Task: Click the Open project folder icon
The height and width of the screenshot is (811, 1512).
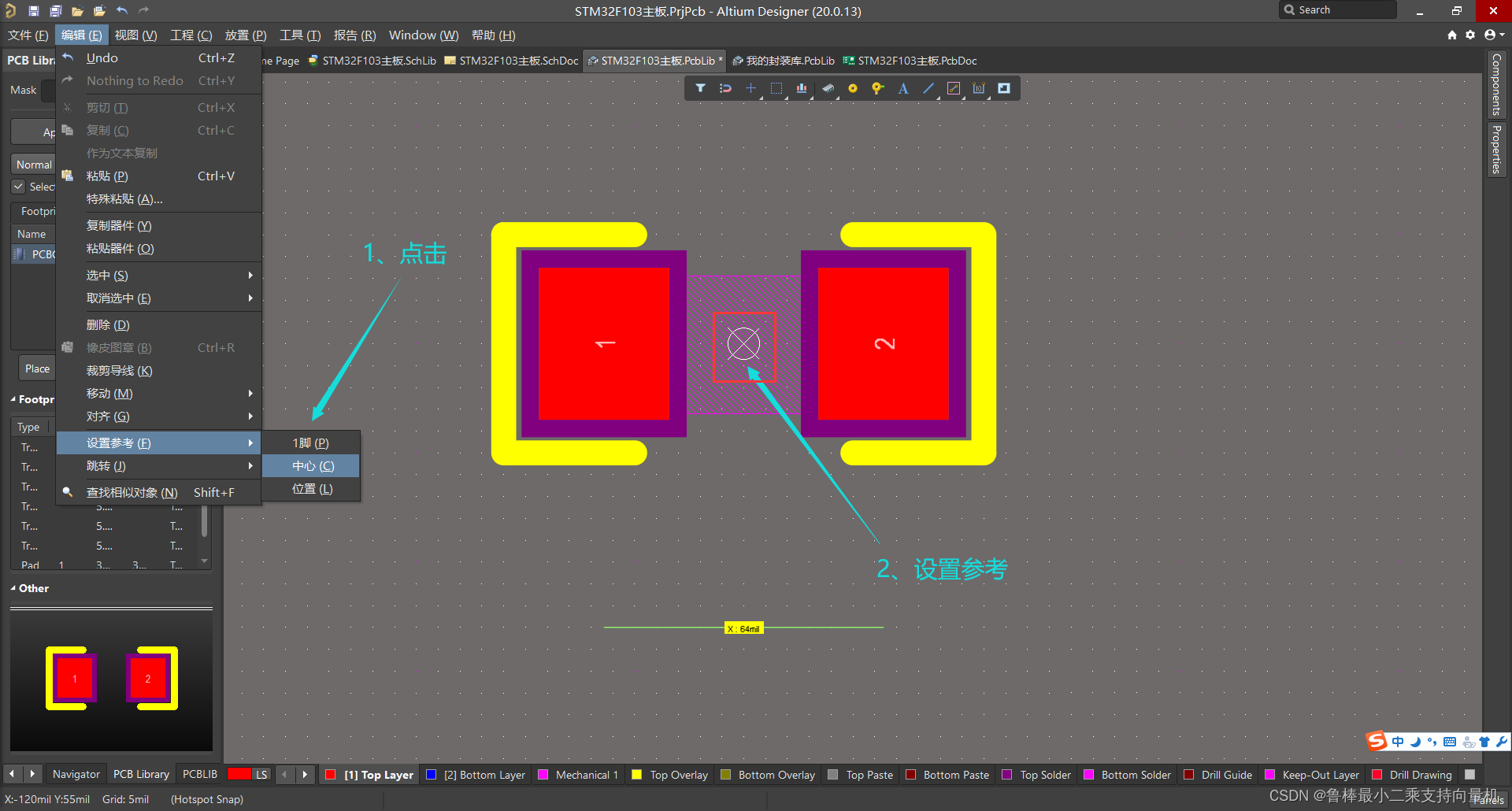Action: point(99,10)
